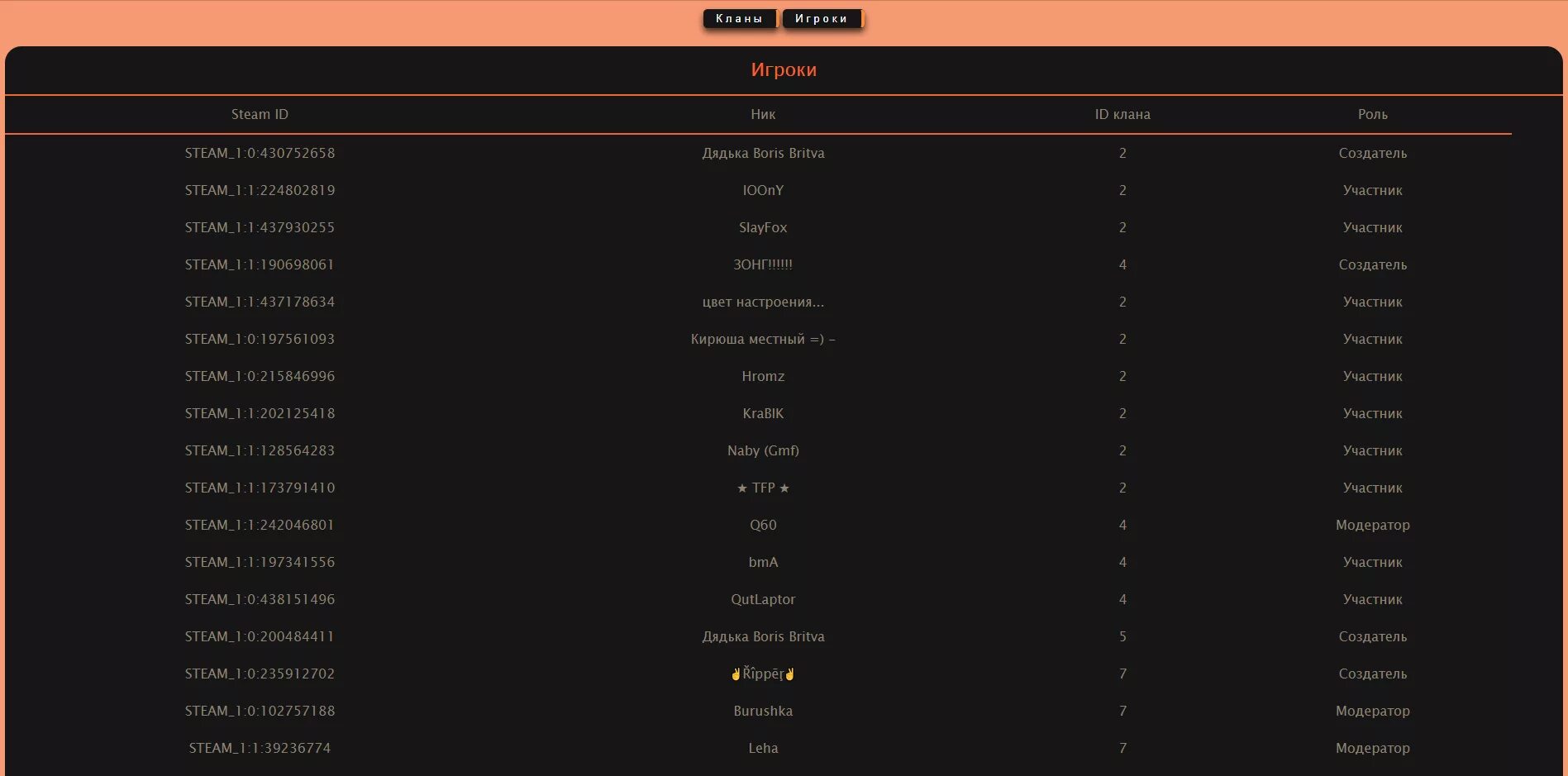1568x776 pixels.
Task: Open the Кланы tab
Action: [739, 19]
